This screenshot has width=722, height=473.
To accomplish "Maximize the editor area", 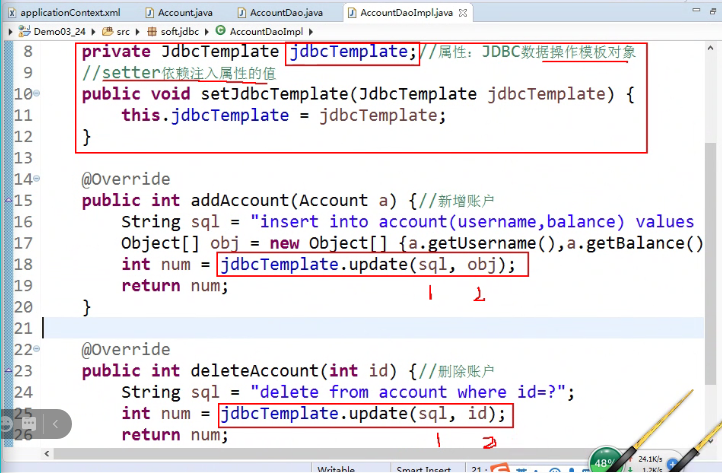I will 713,10.
